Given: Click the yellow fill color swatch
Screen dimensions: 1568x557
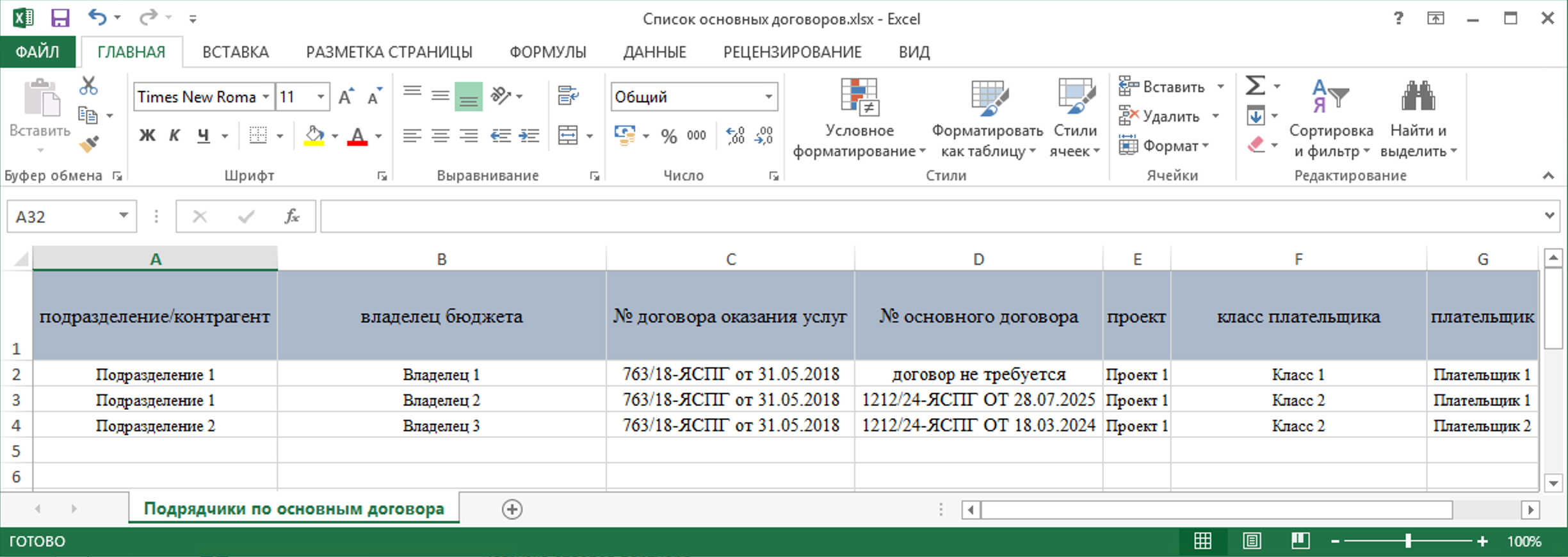Looking at the screenshot, I should point(314,136).
